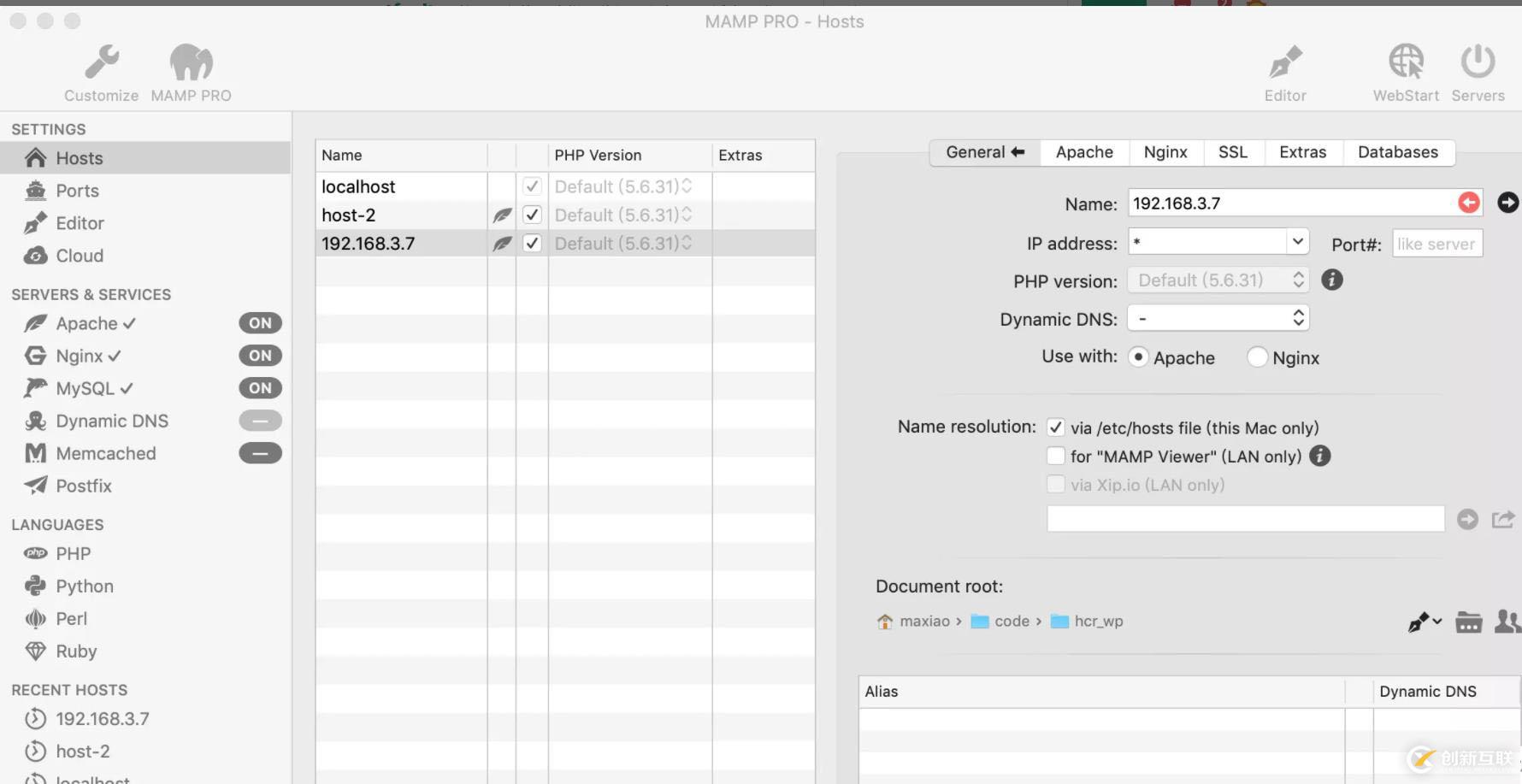Enable the "MAMP Viewer" (LAN only) checkbox

point(1056,457)
